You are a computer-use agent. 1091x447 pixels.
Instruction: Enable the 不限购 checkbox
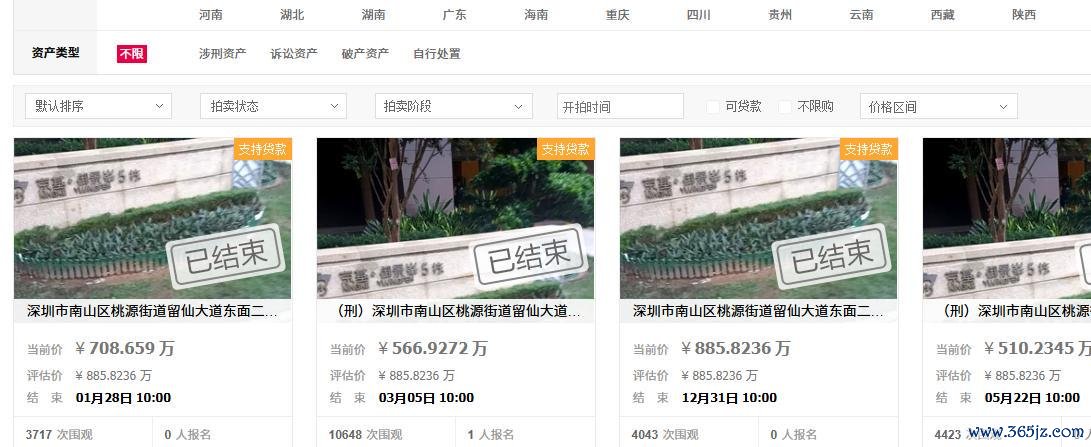click(x=785, y=107)
